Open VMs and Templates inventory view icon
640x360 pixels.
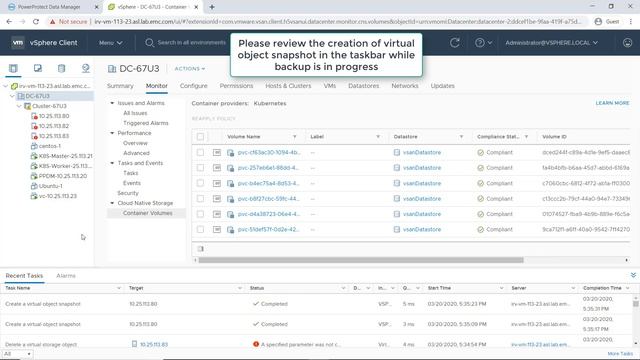click(38, 68)
